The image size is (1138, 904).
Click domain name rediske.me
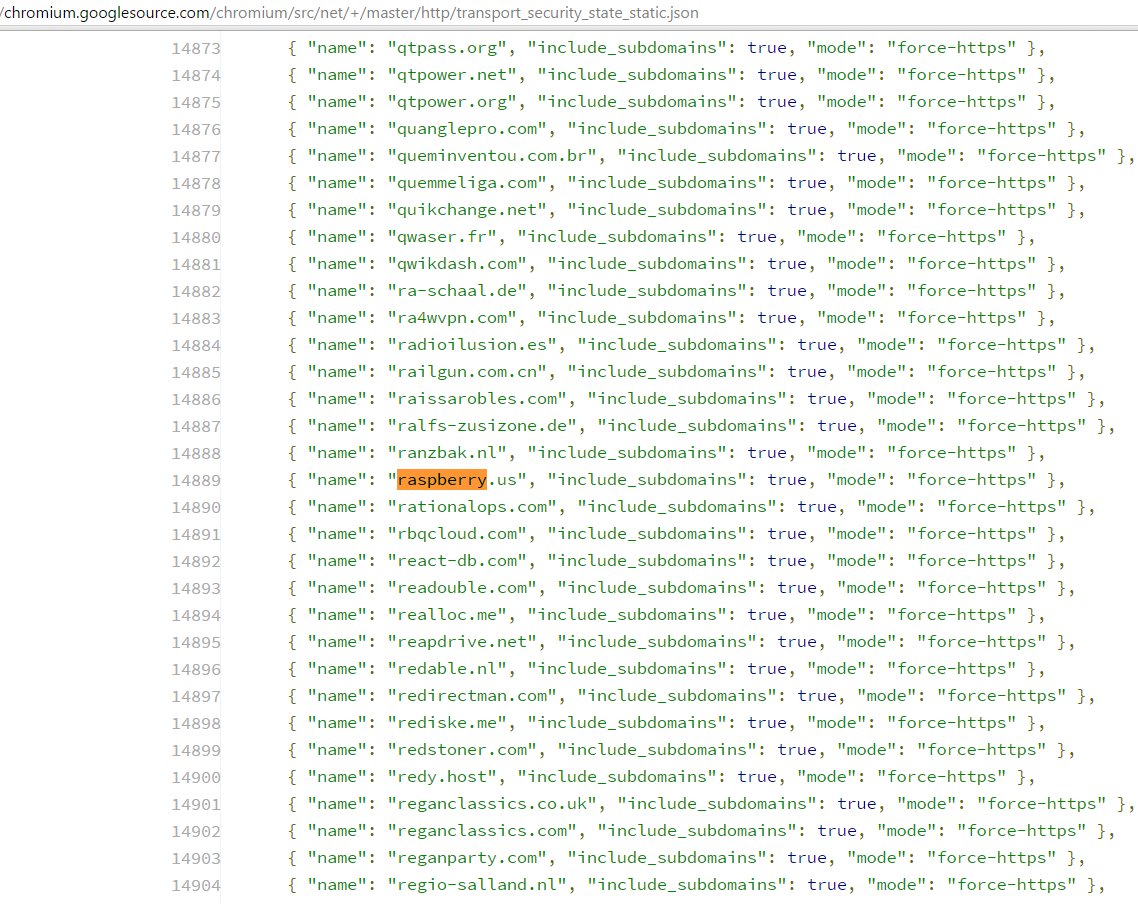[x=447, y=723]
